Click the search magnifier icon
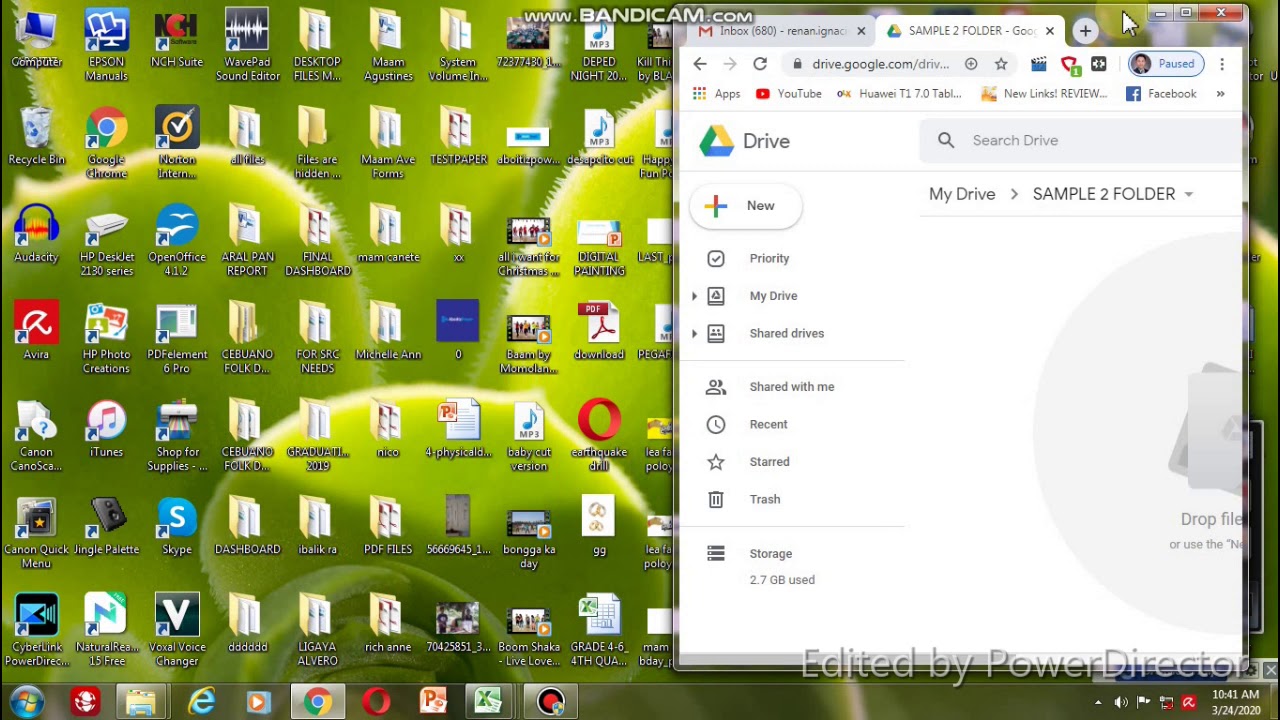Viewport: 1280px width, 720px height. [x=946, y=141]
